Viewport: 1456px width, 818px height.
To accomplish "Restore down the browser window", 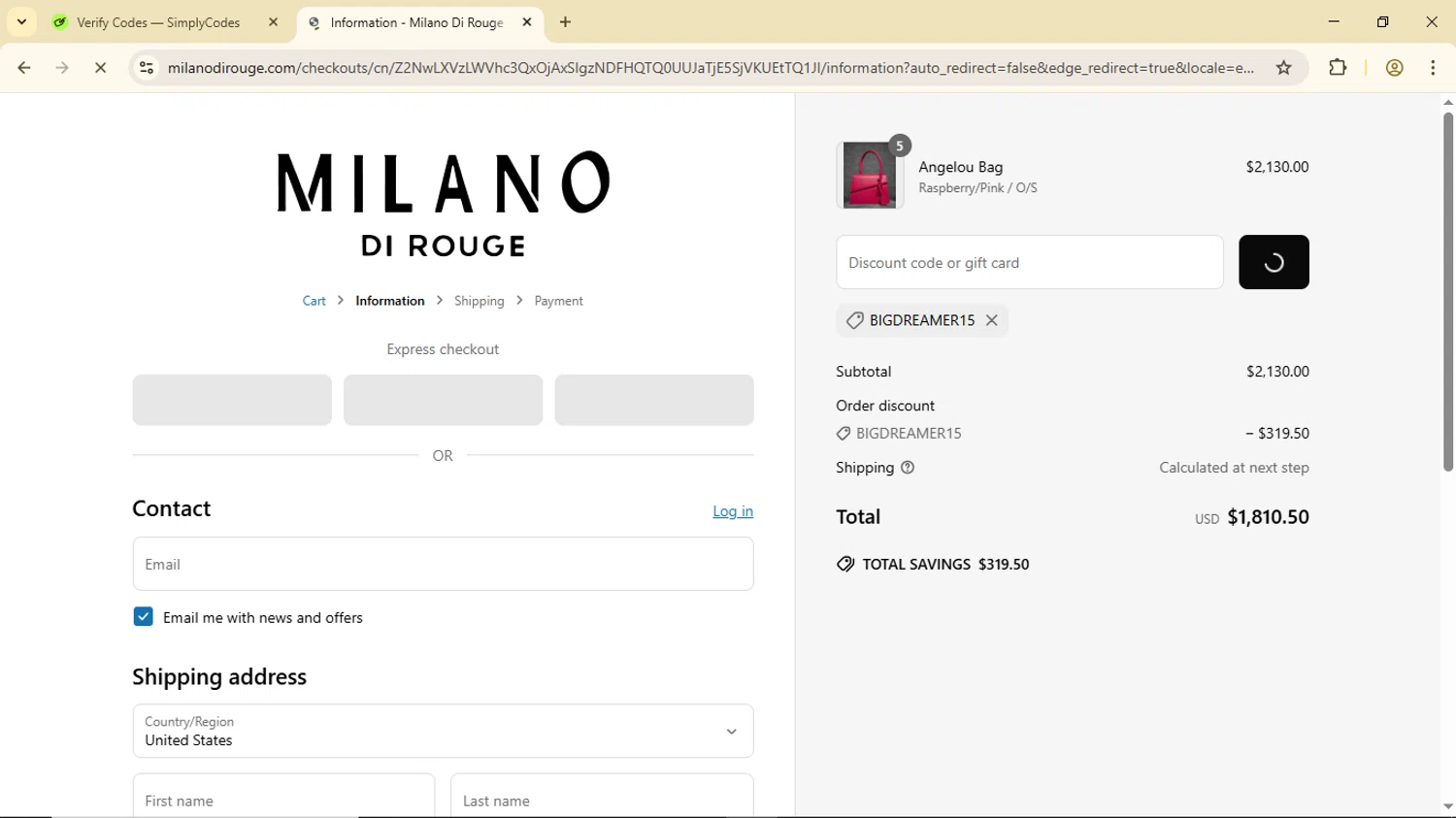I will click(1383, 21).
